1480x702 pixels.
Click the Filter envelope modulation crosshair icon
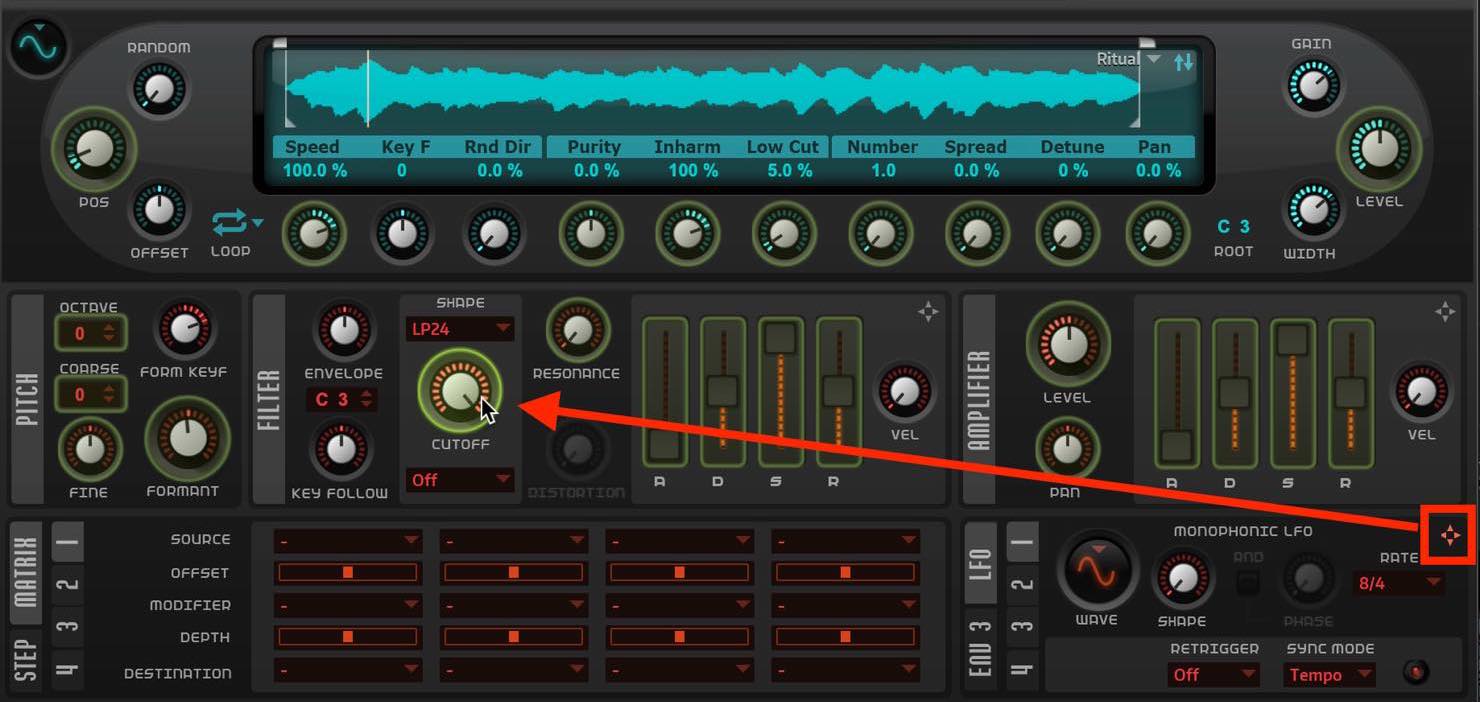point(929,312)
